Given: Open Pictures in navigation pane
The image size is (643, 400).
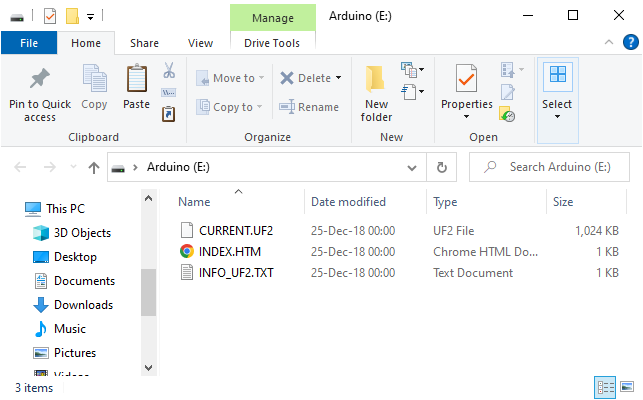Looking at the screenshot, I should [x=75, y=353].
